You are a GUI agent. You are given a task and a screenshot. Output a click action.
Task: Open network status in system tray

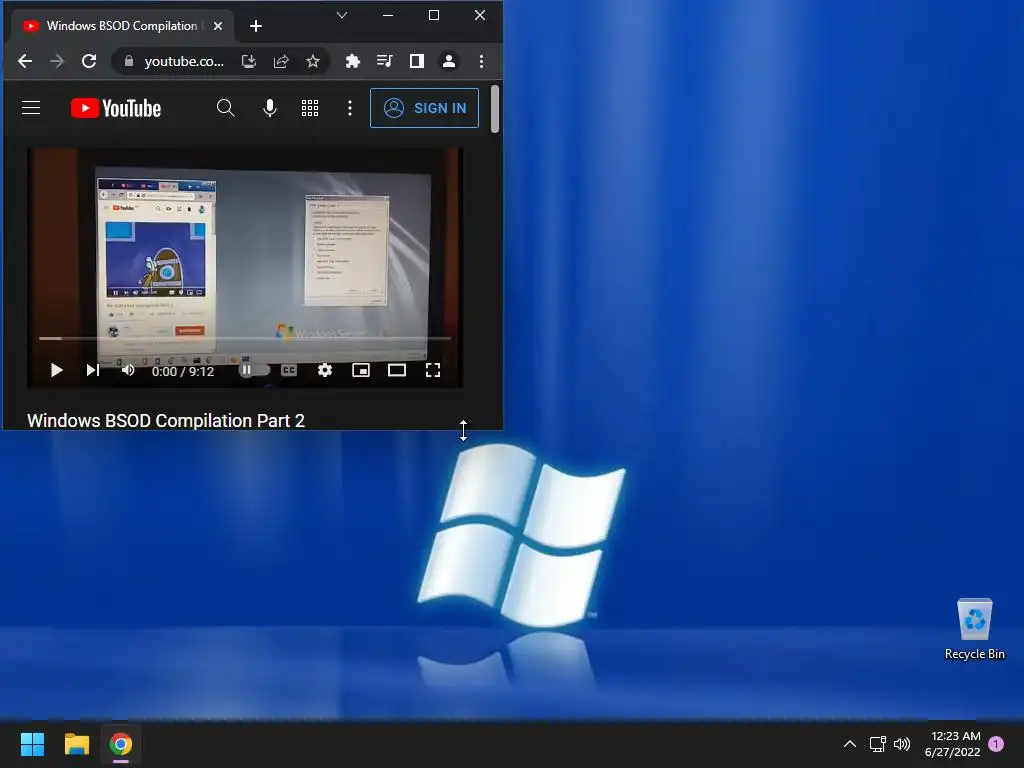coord(877,744)
